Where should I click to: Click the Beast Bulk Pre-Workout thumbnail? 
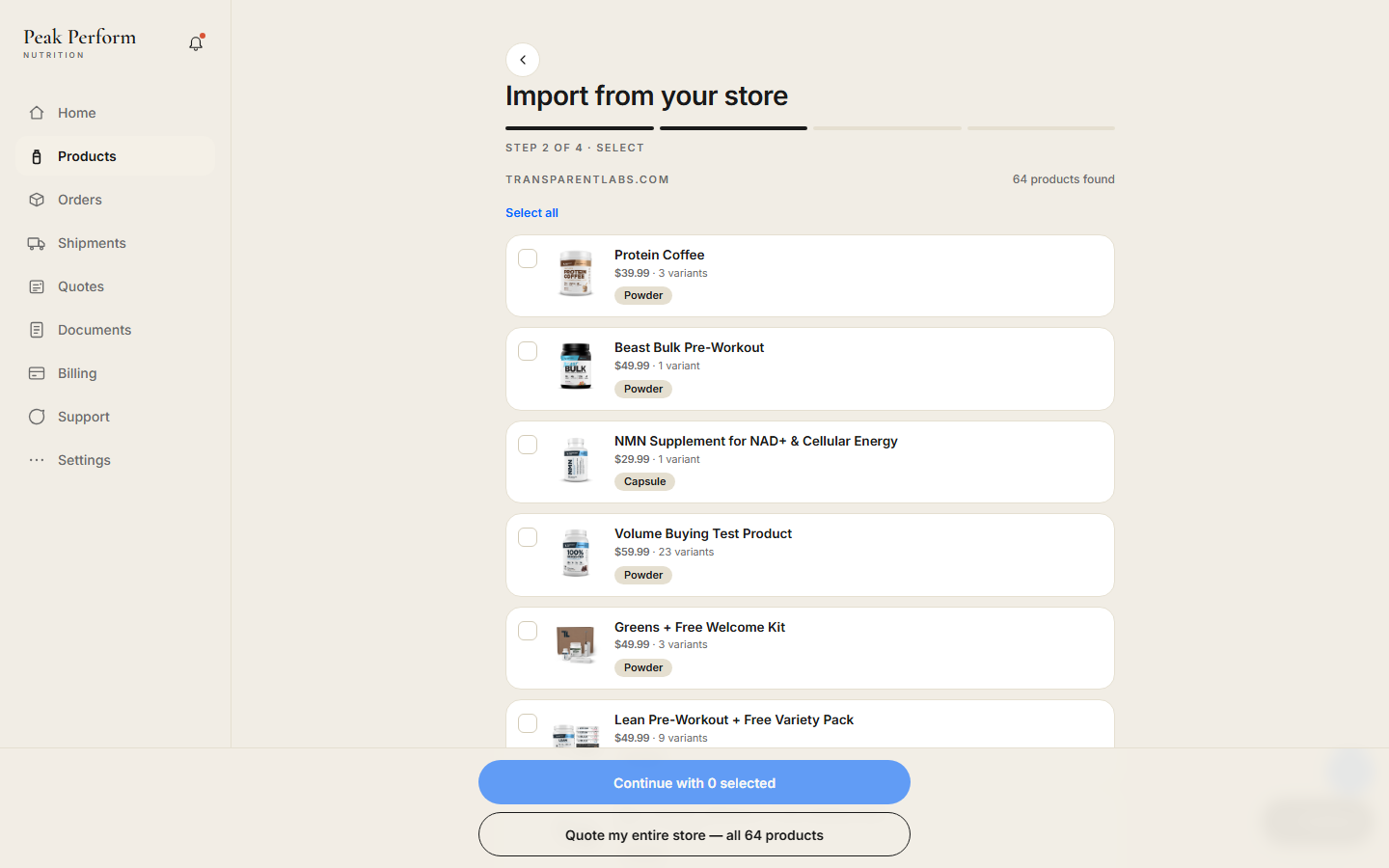(x=576, y=366)
